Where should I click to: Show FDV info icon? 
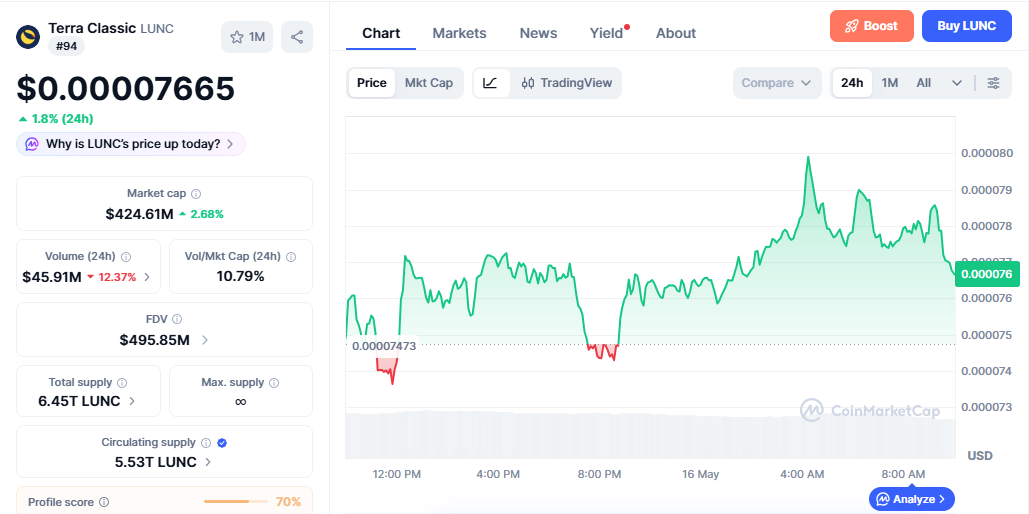177,319
